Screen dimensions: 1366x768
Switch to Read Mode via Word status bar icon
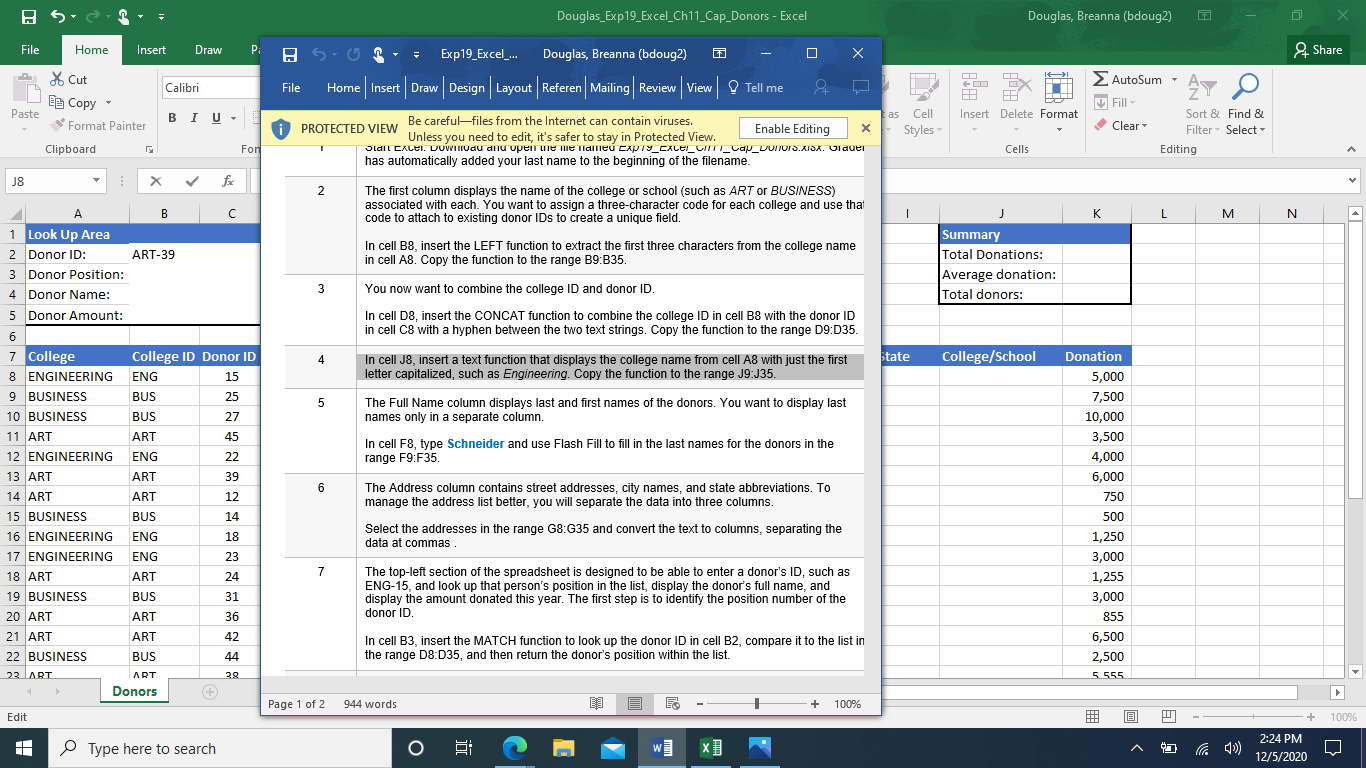pos(597,704)
